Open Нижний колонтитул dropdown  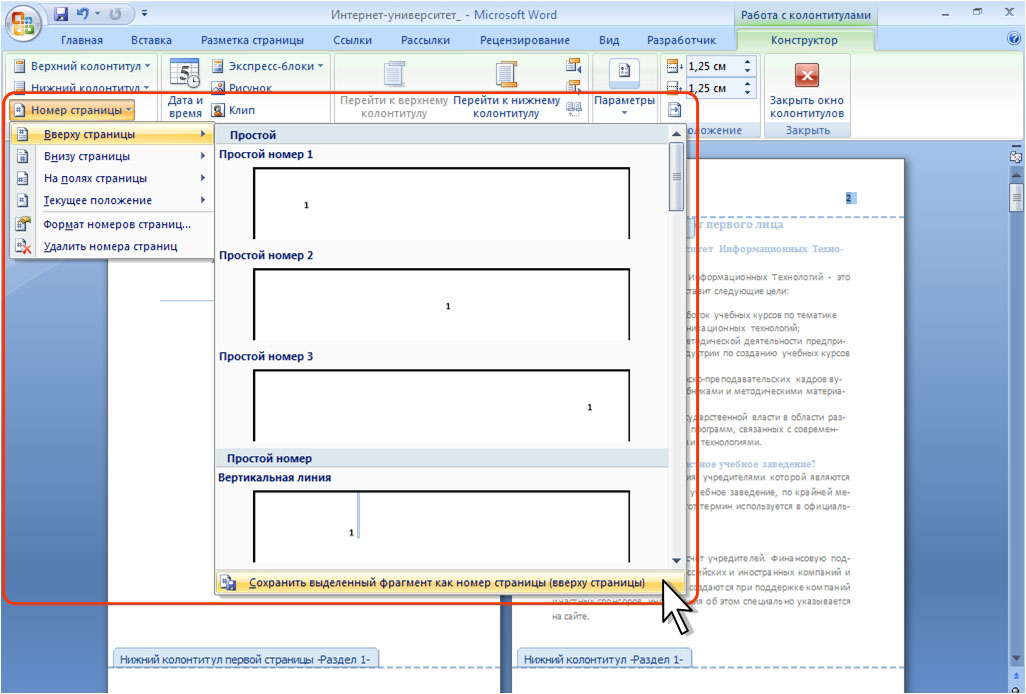point(82,88)
